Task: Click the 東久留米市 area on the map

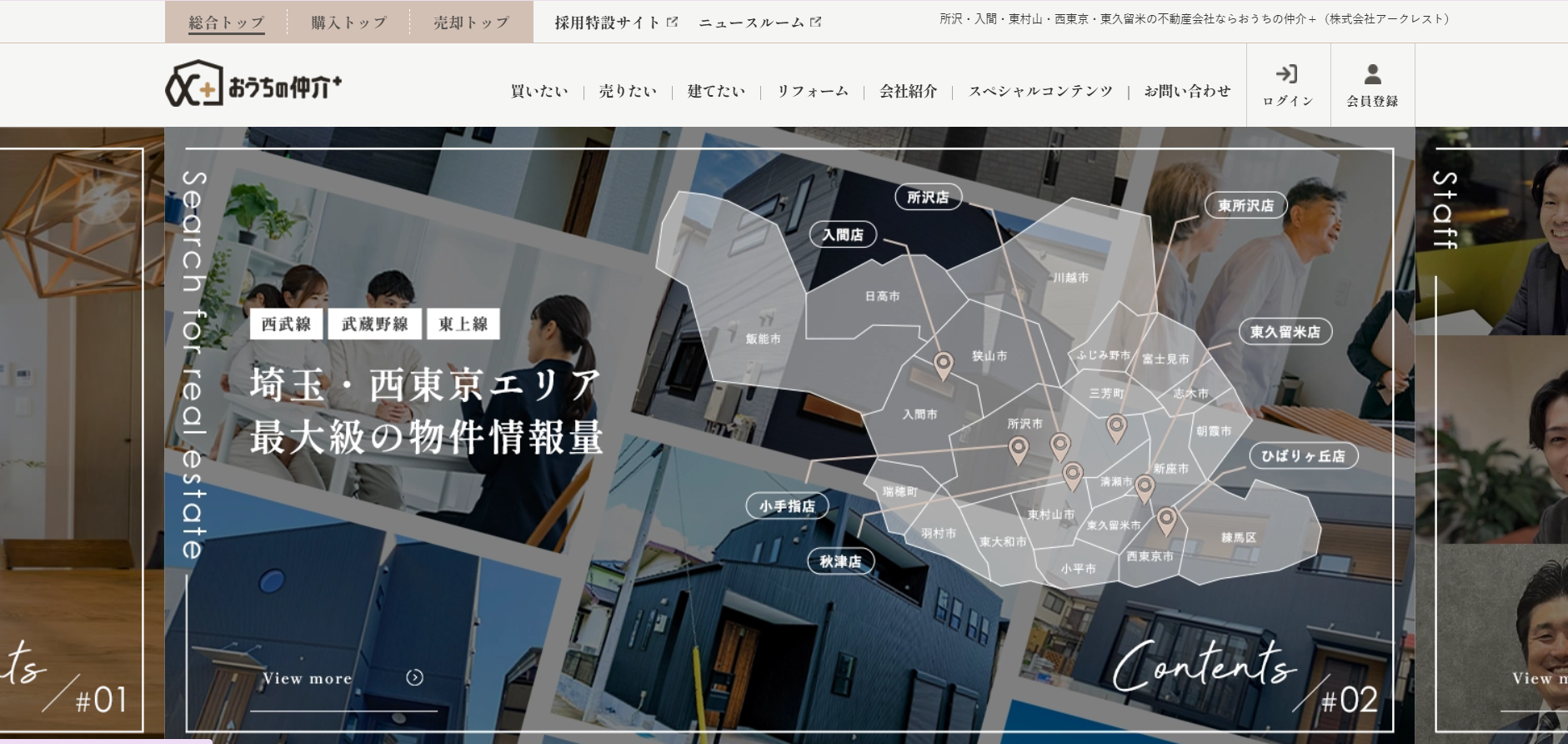Action: pyautogui.click(x=1114, y=525)
